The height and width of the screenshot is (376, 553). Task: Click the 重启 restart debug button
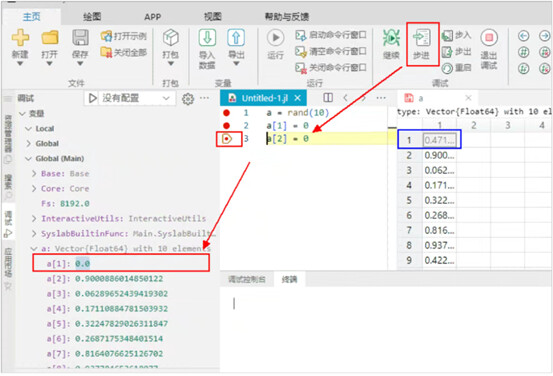coord(456,68)
